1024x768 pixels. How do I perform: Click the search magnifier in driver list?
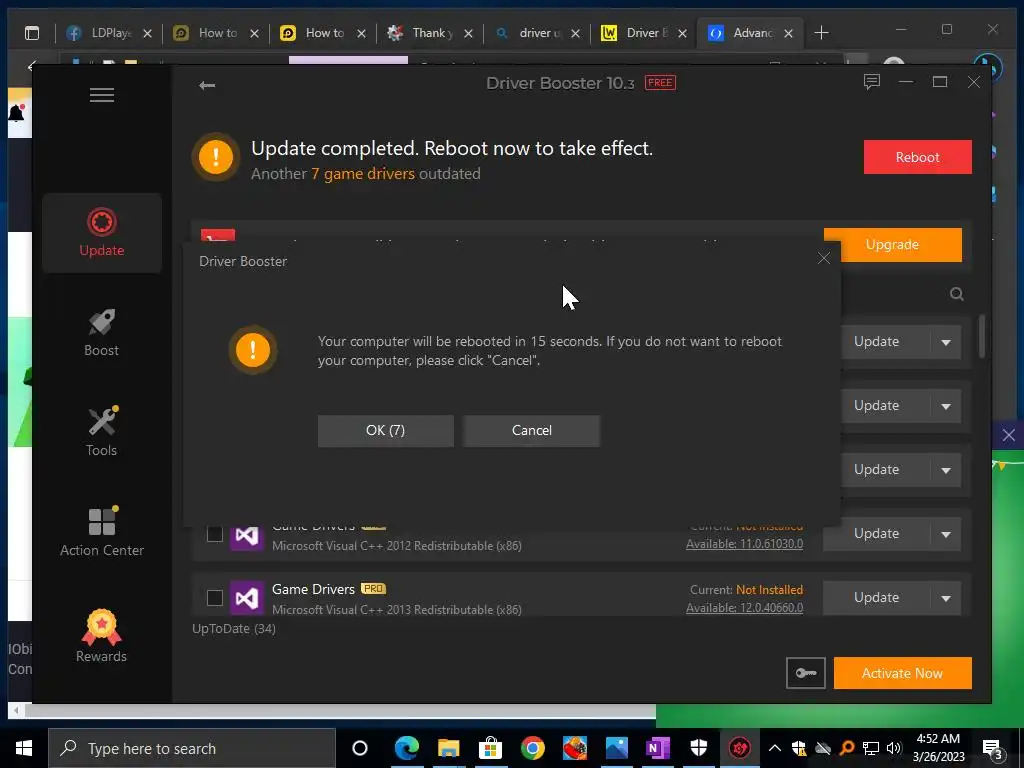pyautogui.click(x=957, y=294)
